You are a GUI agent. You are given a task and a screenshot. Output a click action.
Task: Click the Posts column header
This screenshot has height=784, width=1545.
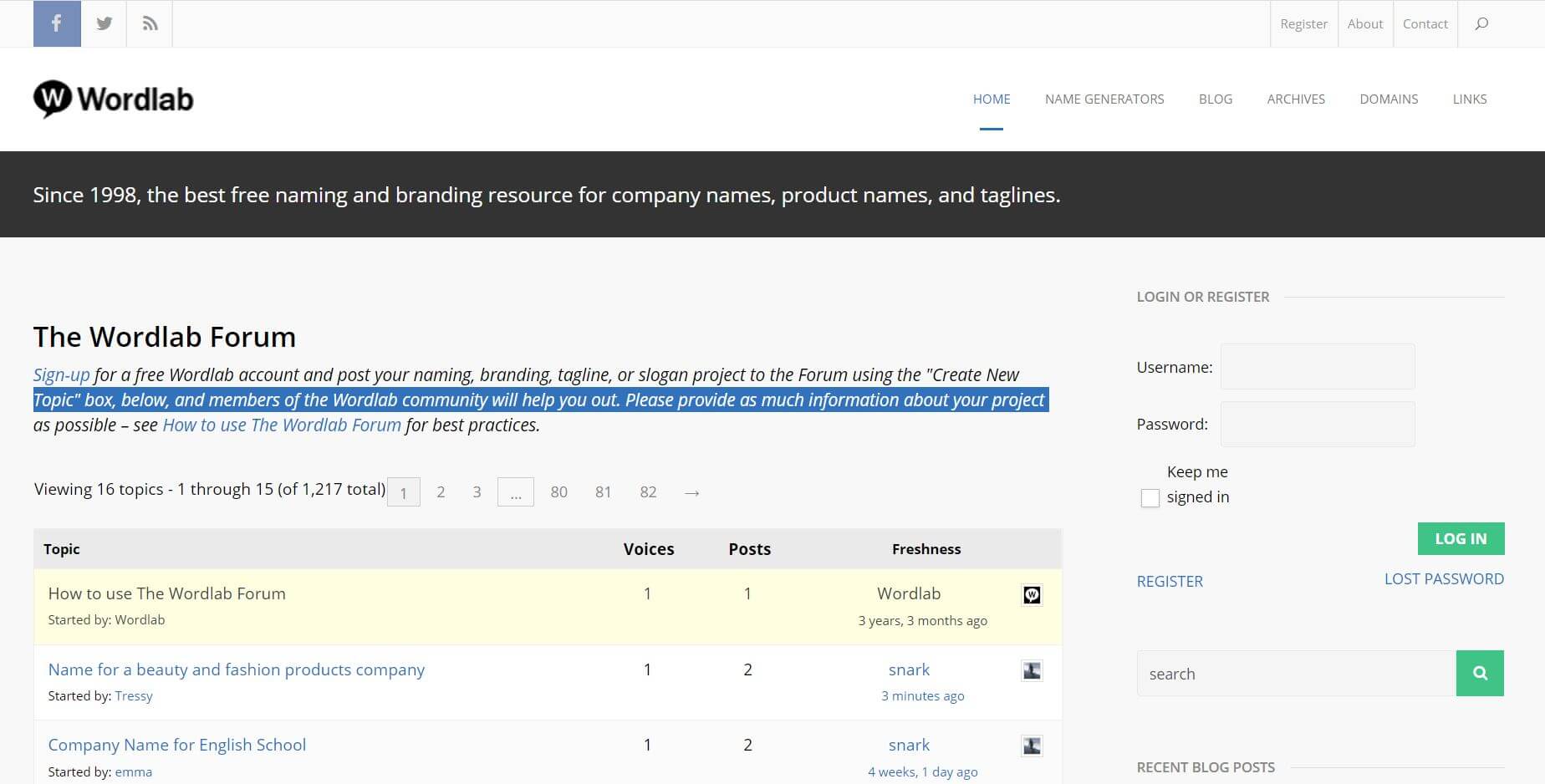coord(750,549)
